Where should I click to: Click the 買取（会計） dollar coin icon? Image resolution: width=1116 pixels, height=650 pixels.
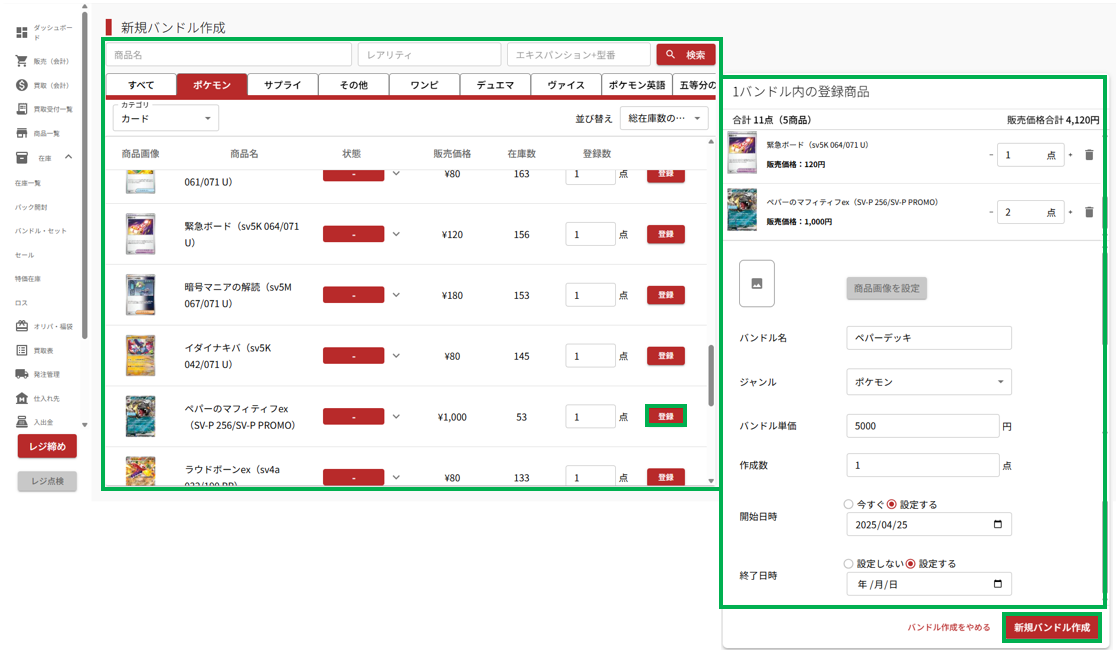click(x=22, y=85)
